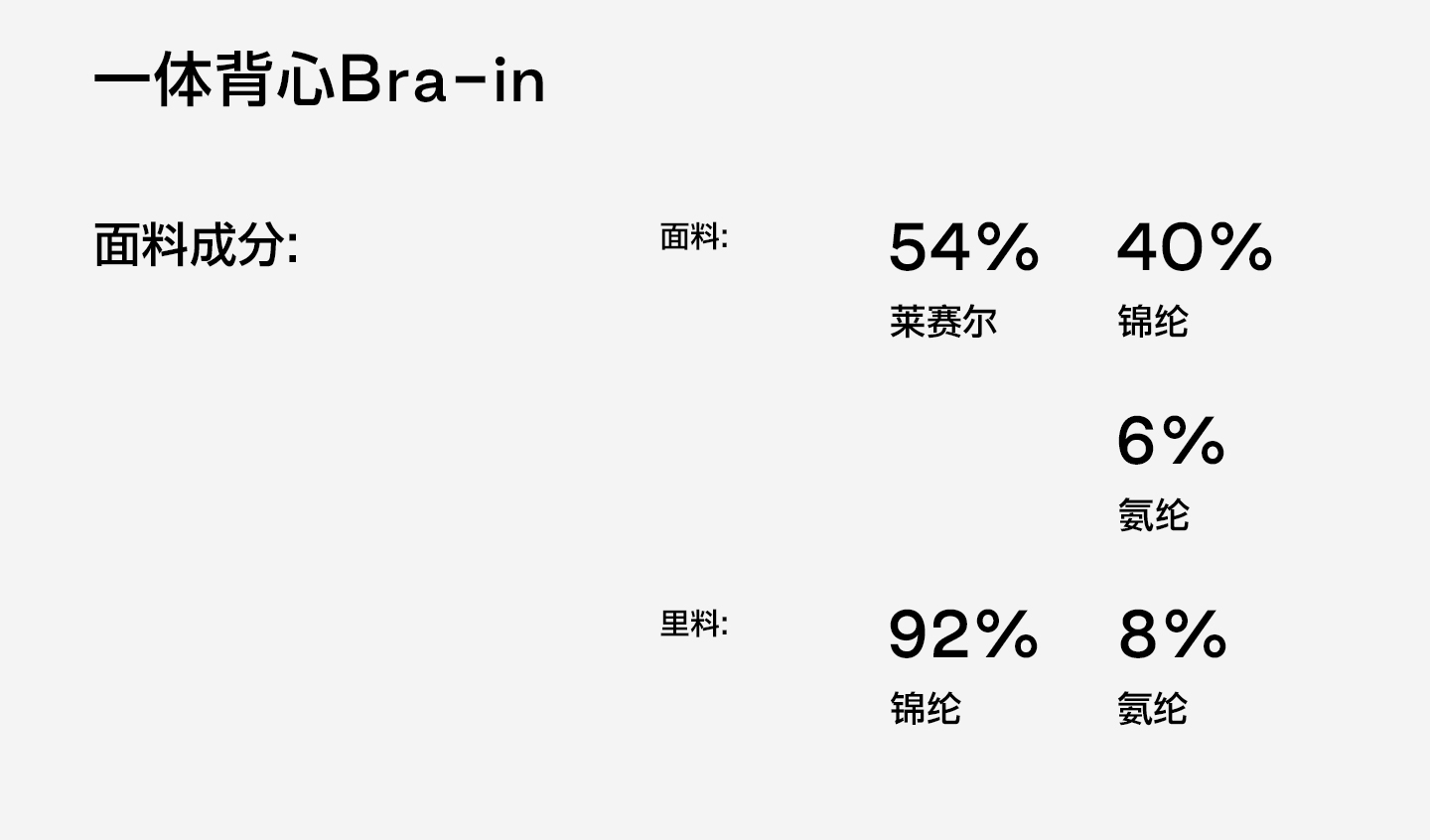Screen dimensions: 1430x840
Task: Click the percent sign after 40
Action: pos(1241,246)
